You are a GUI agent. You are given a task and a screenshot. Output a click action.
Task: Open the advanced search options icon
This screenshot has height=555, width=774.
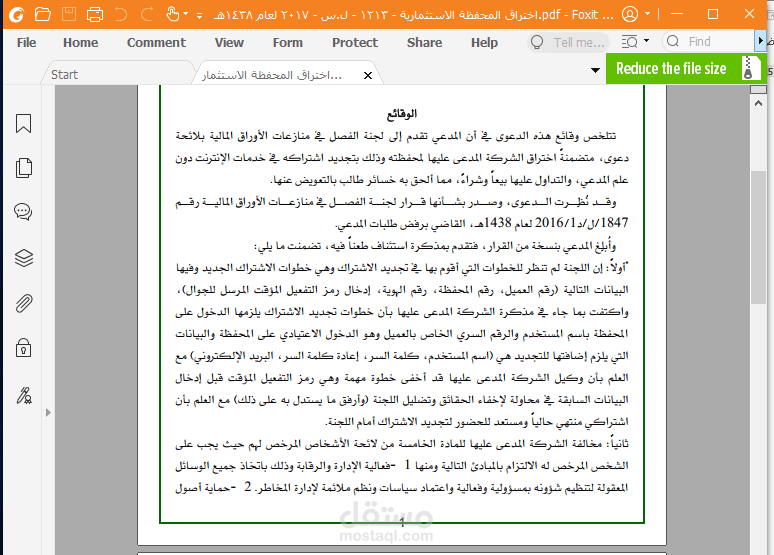629,42
